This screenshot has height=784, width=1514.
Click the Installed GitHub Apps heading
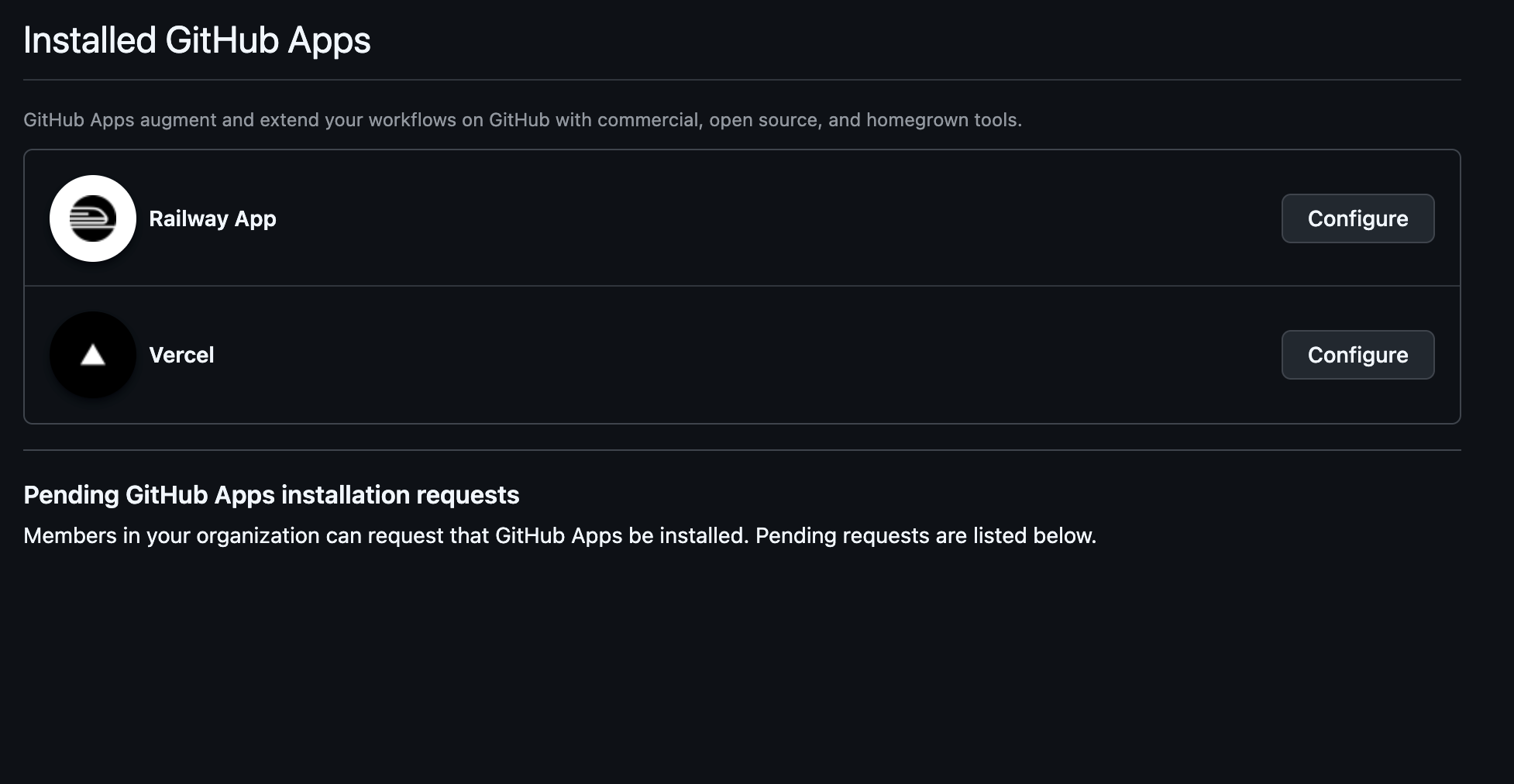coord(197,40)
